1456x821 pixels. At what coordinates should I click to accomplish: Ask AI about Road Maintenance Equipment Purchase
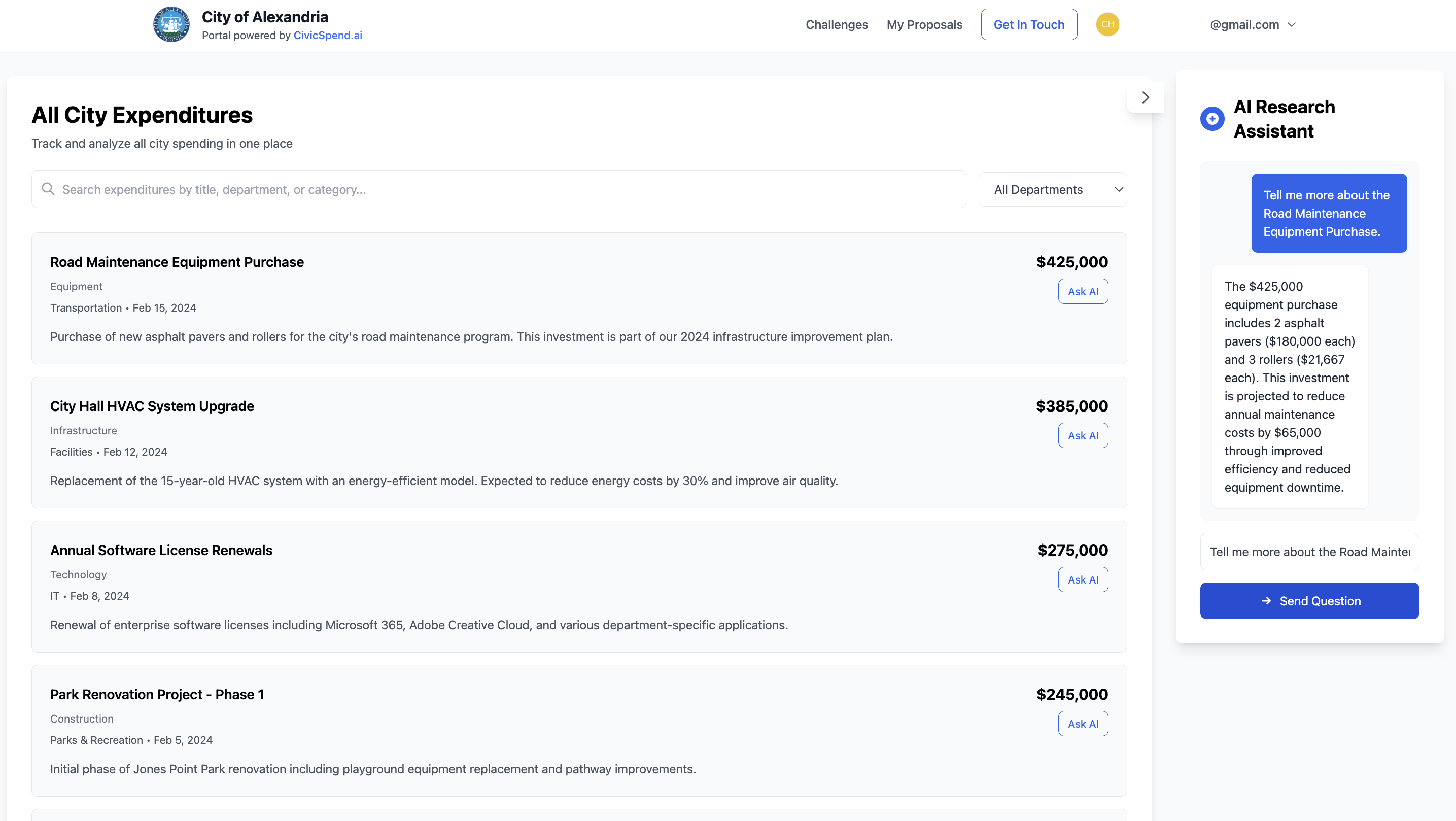click(x=1083, y=291)
